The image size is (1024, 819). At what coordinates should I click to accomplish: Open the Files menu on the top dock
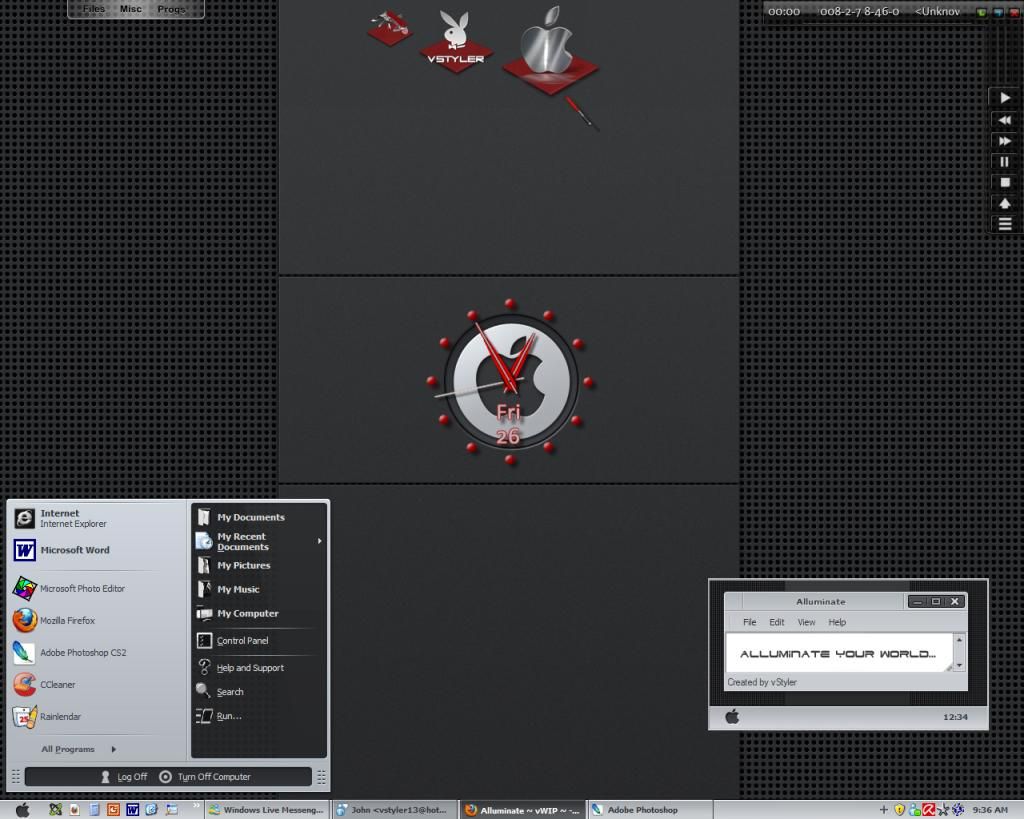tap(93, 8)
